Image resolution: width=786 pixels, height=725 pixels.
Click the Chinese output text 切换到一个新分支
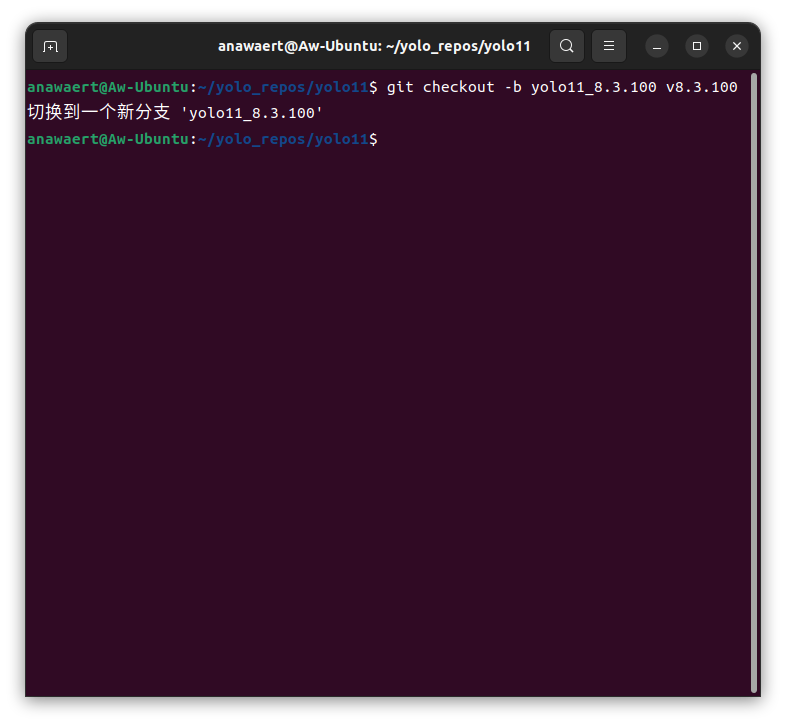[x=99, y=112]
